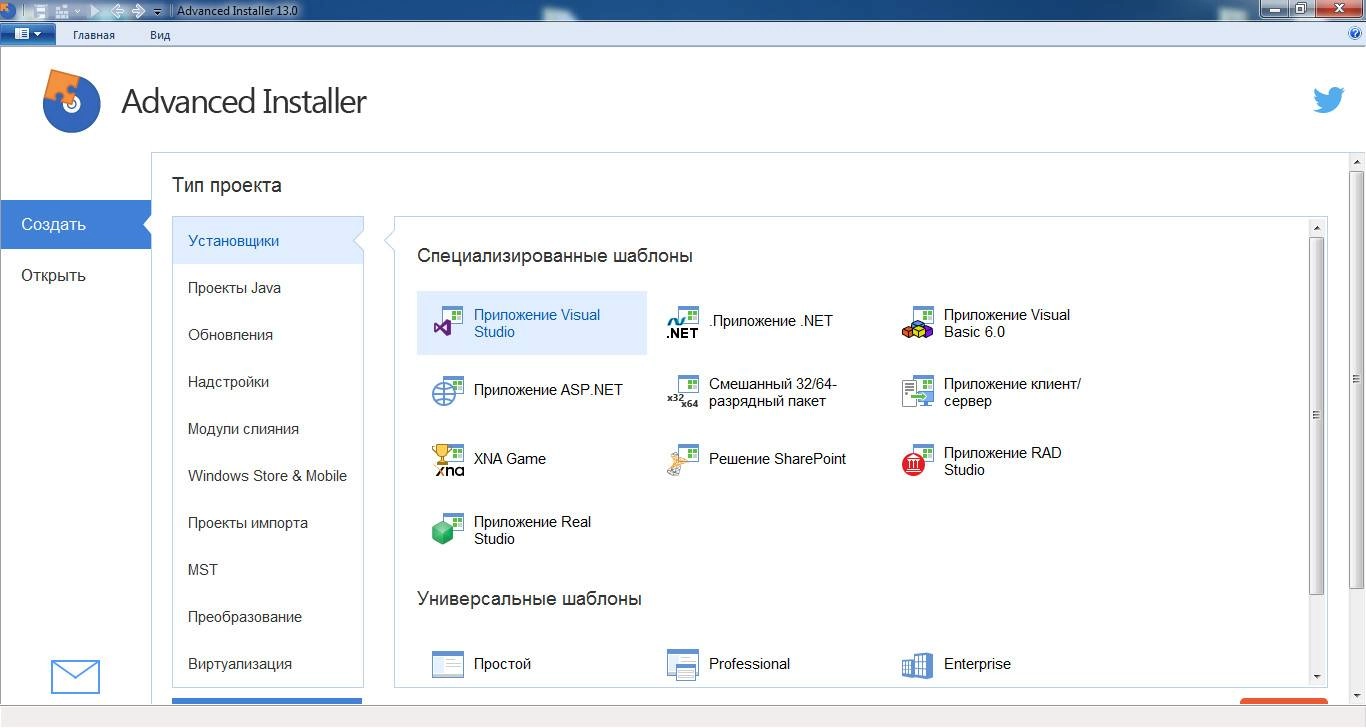Click the Save icon in quick access toolbar

(x=41, y=11)
